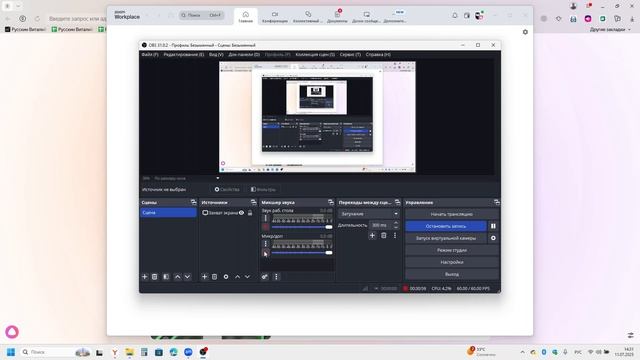Image resolution: width=640 pixels, height=360 pixels.
Task: Open OBS Настройки button
Action: [x=452, y=262]
